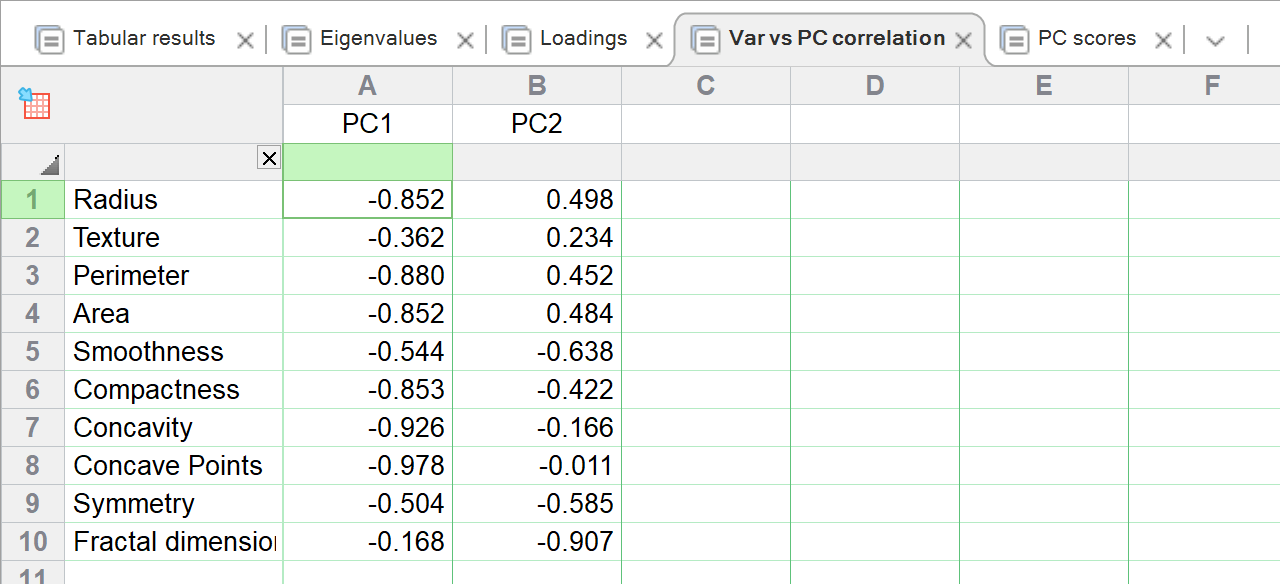Image resolution: width=1280 pixels, height=584 pixels.
Task: Click the Radius PC1 cell value -0.852
Action: 367,200
